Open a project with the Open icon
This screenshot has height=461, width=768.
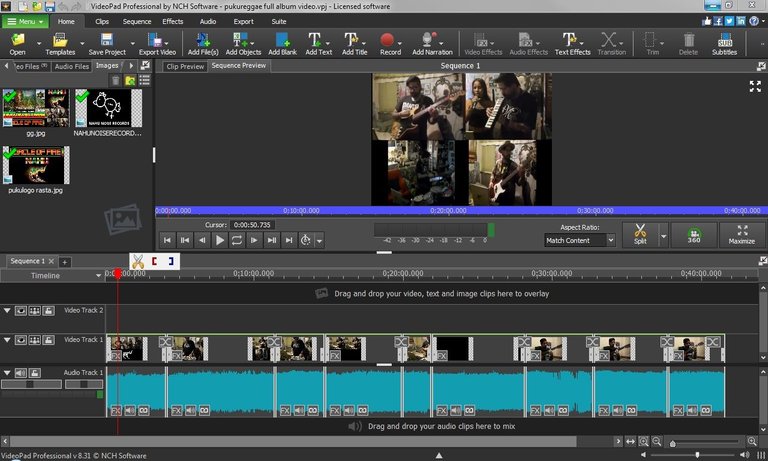click(18, 44)
